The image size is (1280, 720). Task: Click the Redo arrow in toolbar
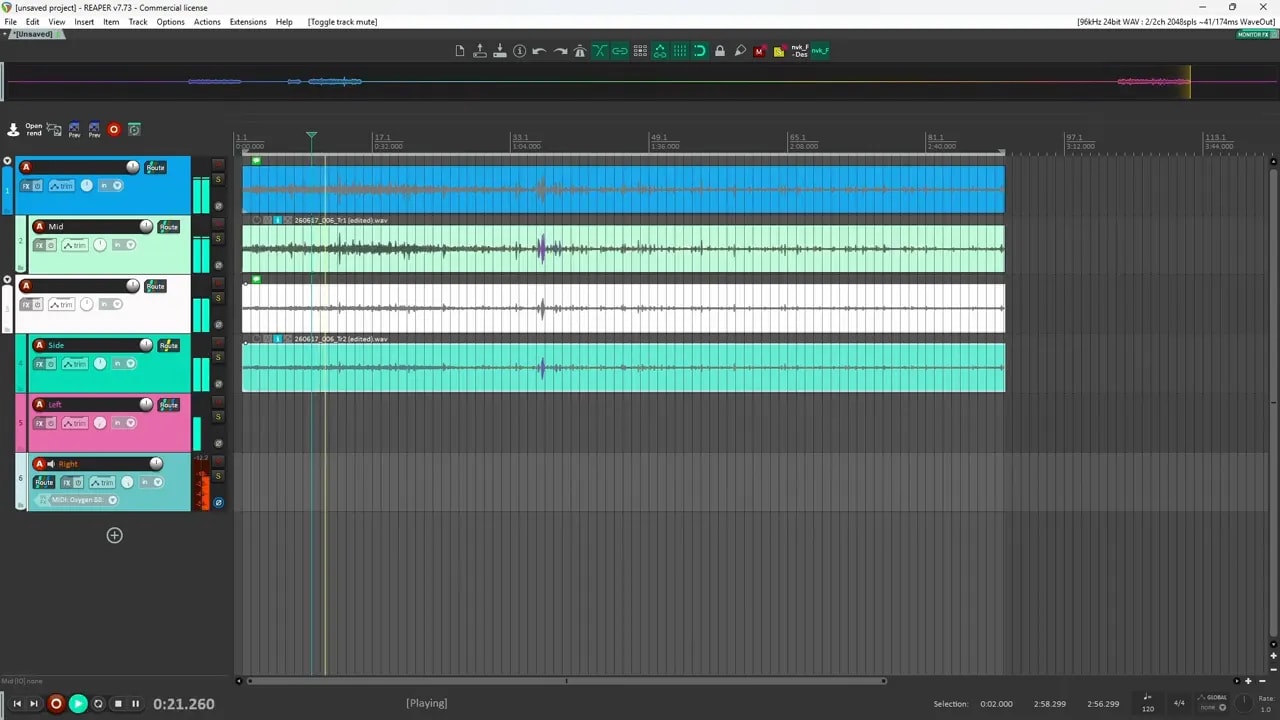point(560,51)
